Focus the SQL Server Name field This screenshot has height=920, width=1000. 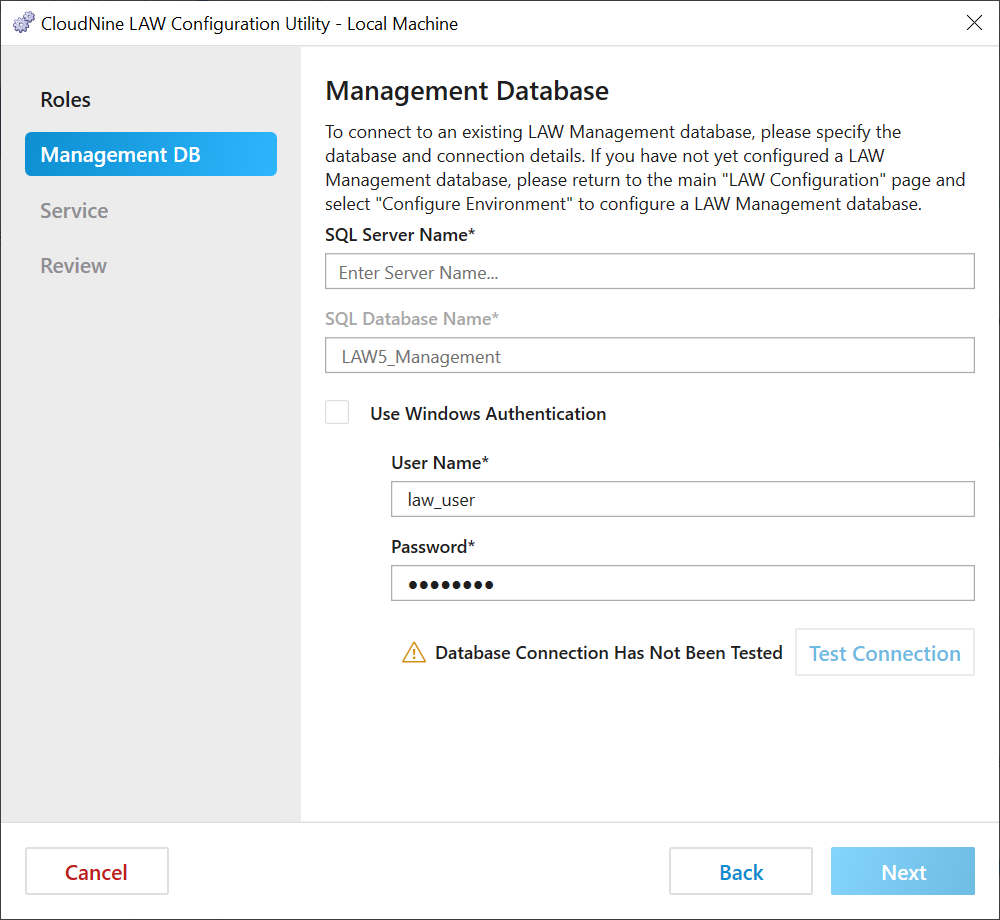(x=649, y=272)
